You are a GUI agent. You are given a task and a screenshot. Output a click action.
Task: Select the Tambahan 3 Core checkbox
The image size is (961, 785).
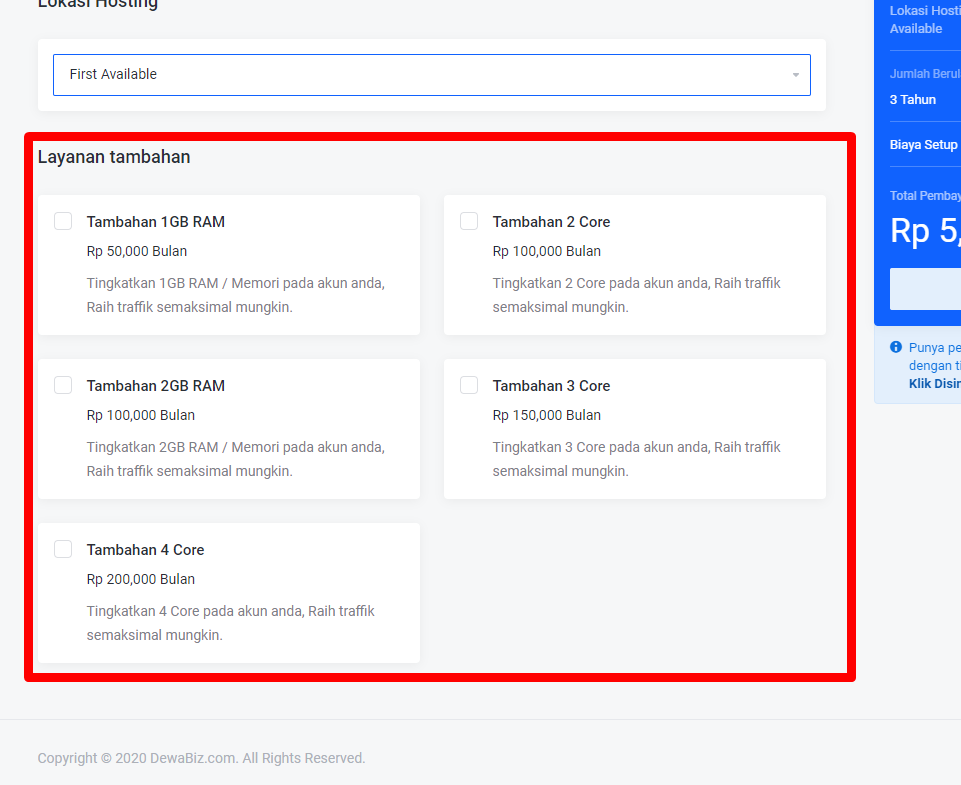click(x=469, y=385)
